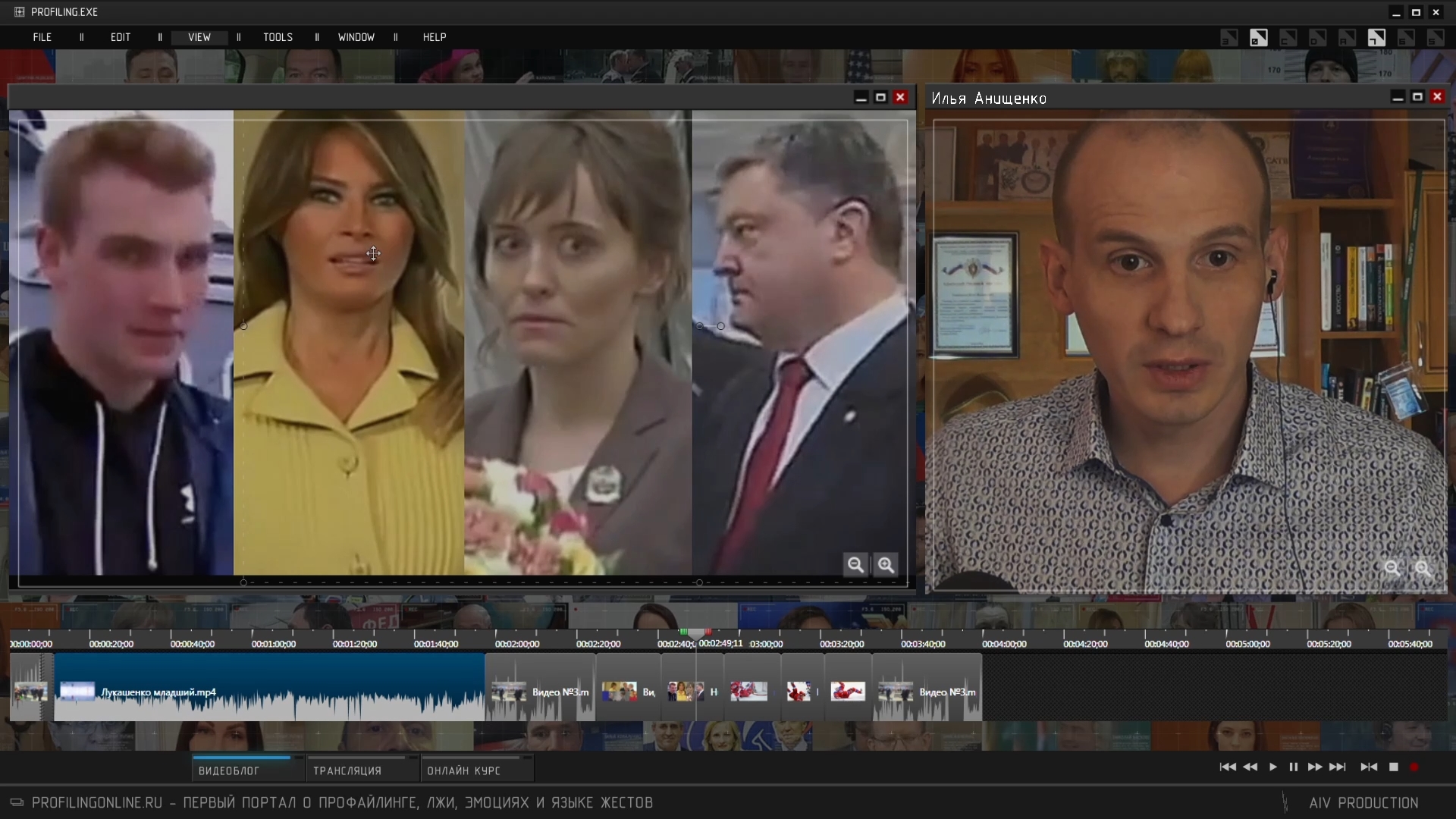Zoom in on the left video panel

[x=886, y=565]
